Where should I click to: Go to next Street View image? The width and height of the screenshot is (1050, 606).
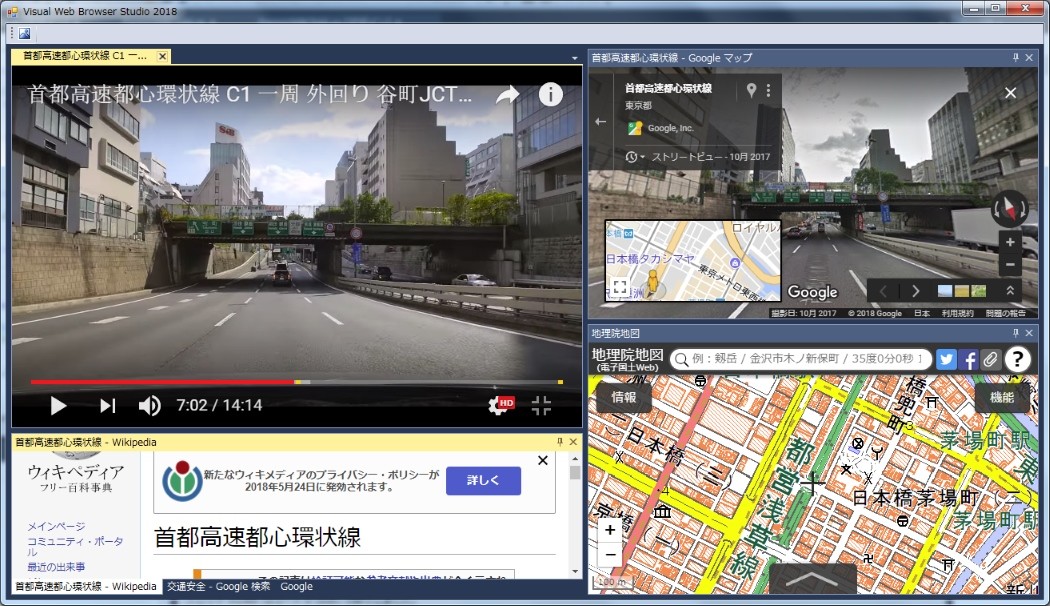pyautogui.click(x=915, y=291)
